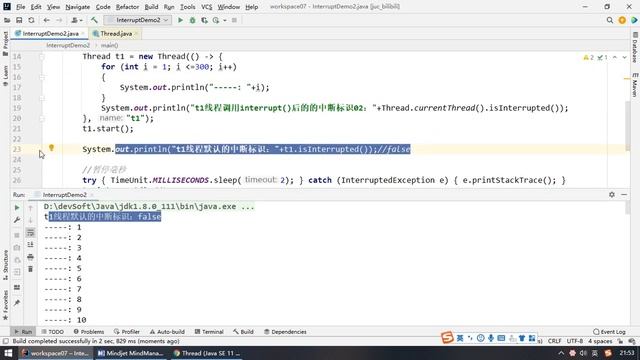
Task: Toggle Project side panel
Action: click(x=5, y=44)
